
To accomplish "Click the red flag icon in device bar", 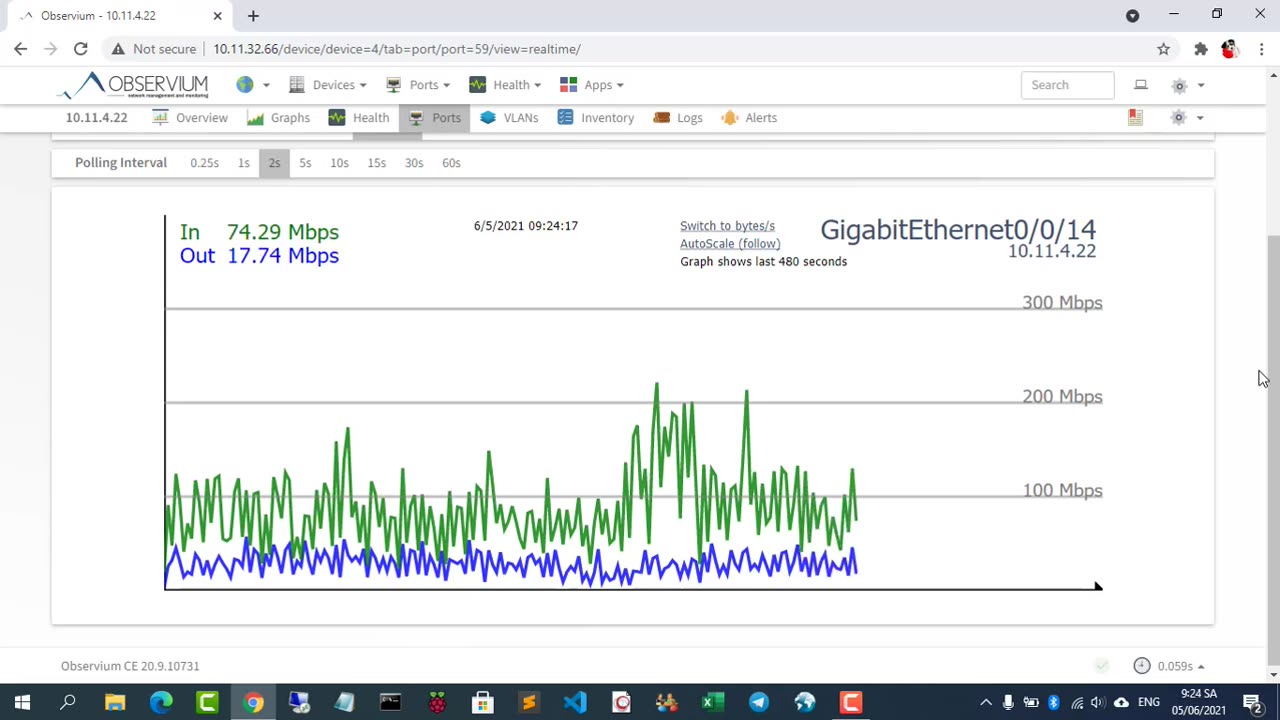I will pos(1135,118).
